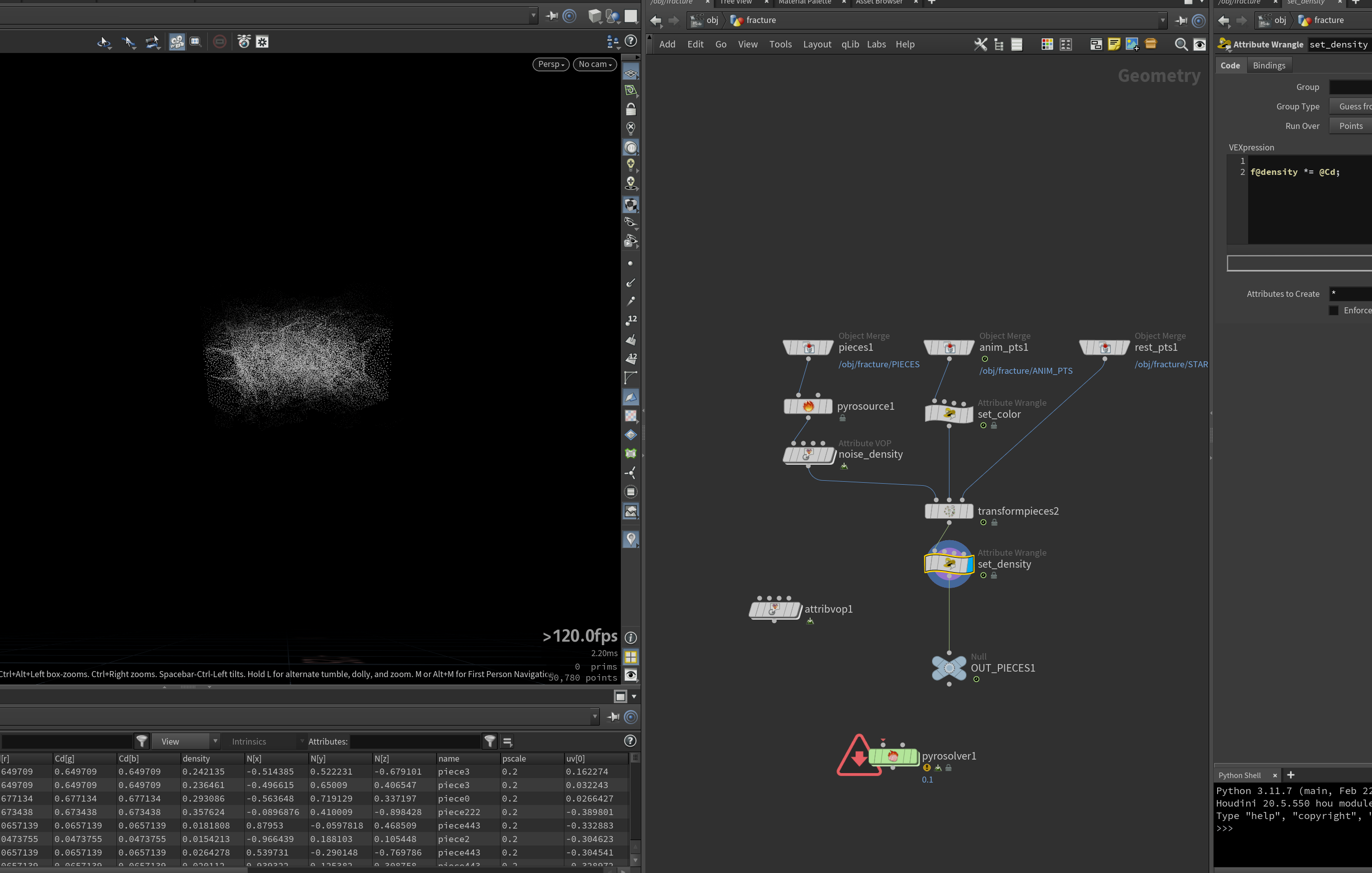Image resolution: width=1372 pixels, height=873 pixels.
Task: Click the viewport display lock icon
Action: [x=631, y=109]
